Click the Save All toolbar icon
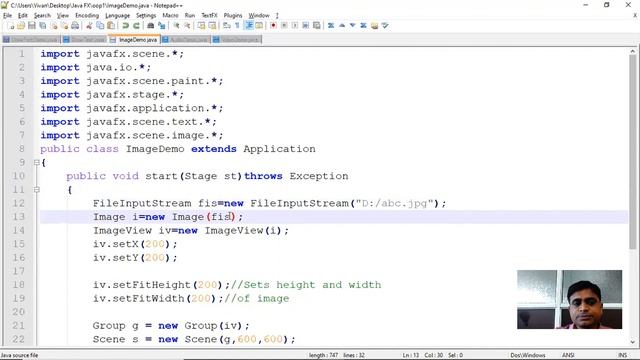 pos(42,26)
